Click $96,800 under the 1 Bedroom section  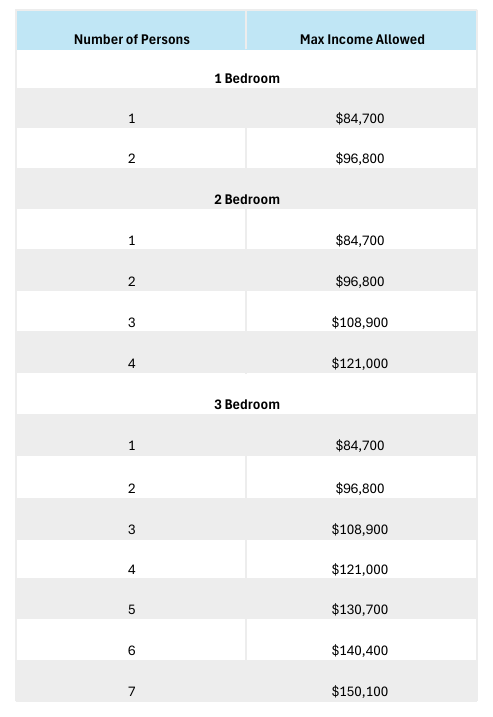coord(360,159)
